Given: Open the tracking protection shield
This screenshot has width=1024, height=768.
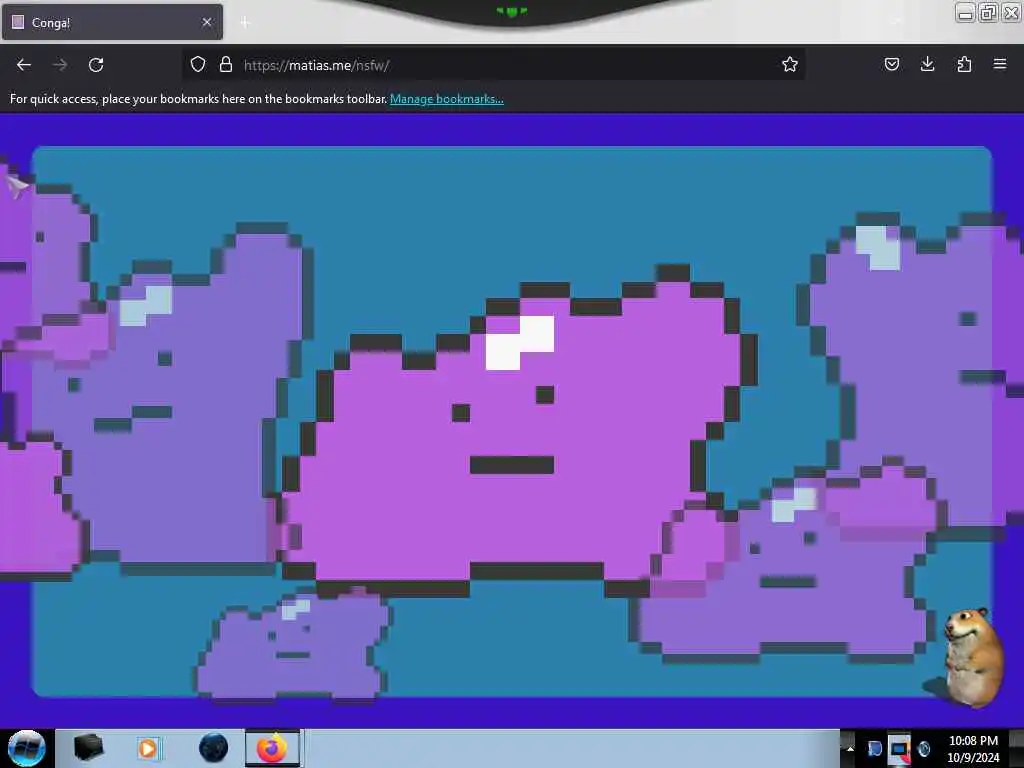Looking at the screenshot, I should click(198, 64).
